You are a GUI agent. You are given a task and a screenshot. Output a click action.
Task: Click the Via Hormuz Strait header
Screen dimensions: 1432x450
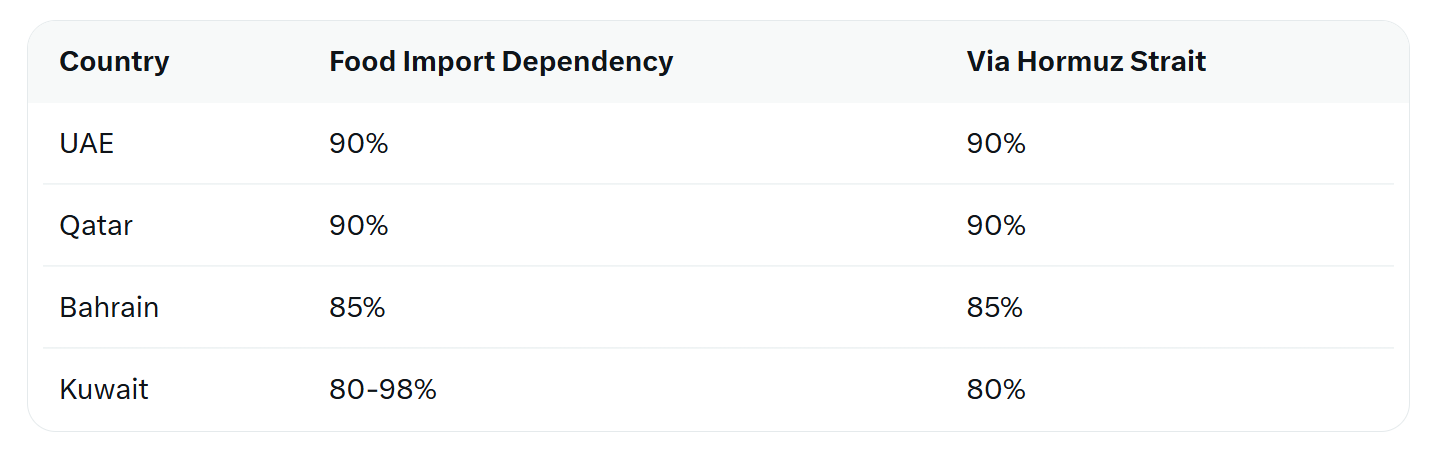pos(1086,62)
